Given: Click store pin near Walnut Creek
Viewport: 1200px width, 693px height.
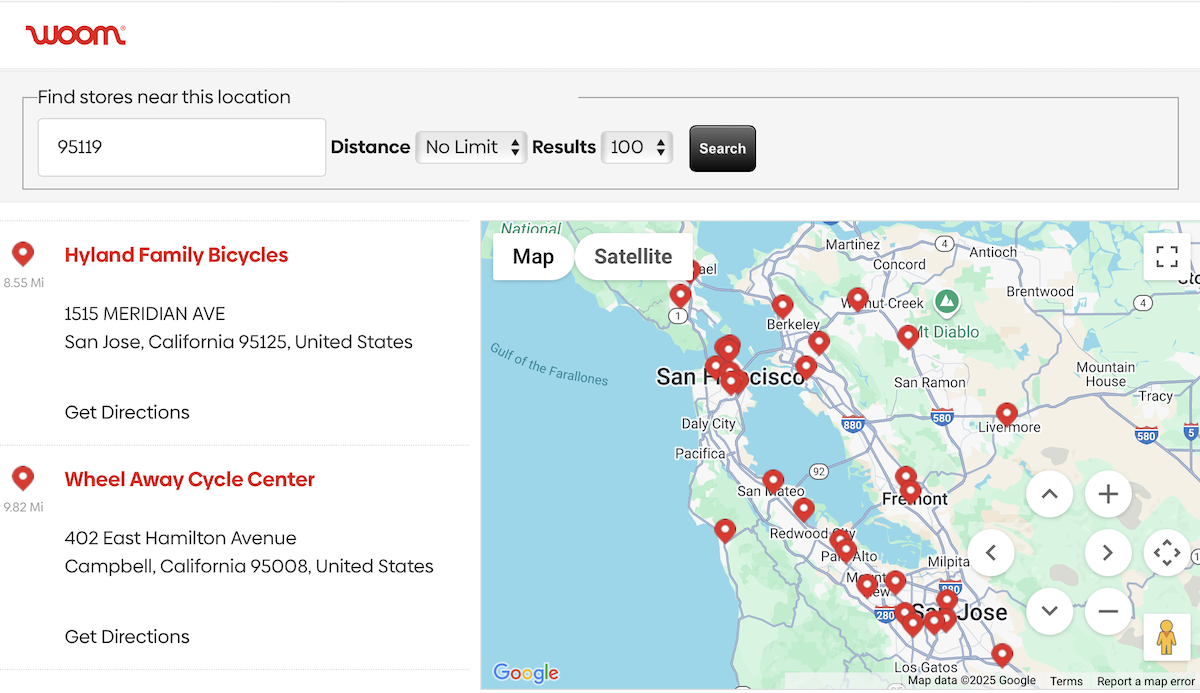Looking at the screenshot, I should [x=857, y=298].
